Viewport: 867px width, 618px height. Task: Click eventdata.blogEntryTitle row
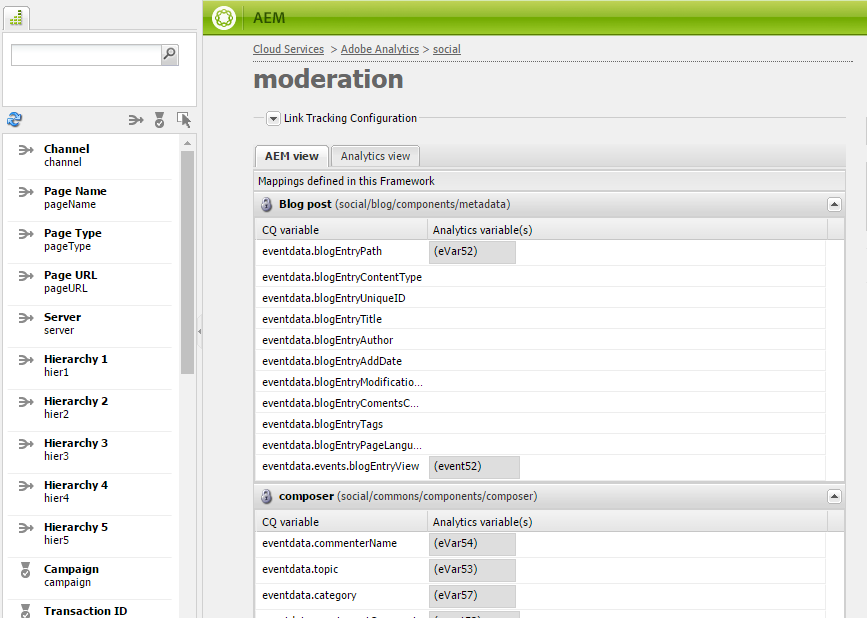click(x=541, y=319)
